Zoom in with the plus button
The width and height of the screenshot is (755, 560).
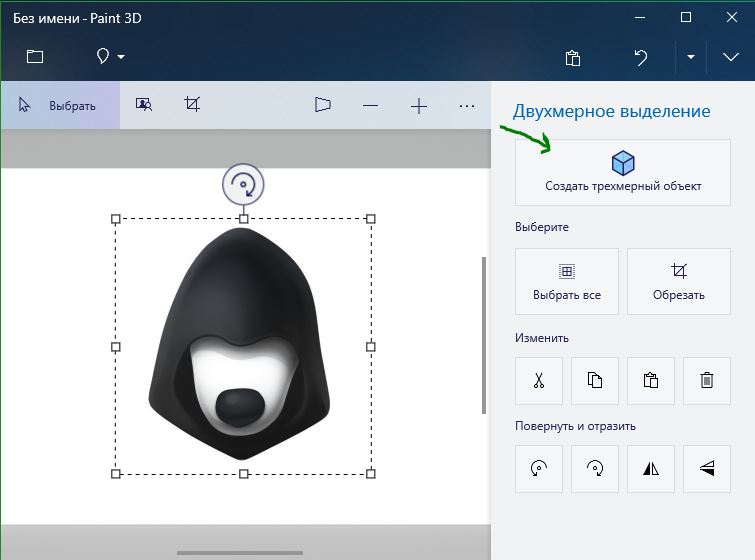419,106
